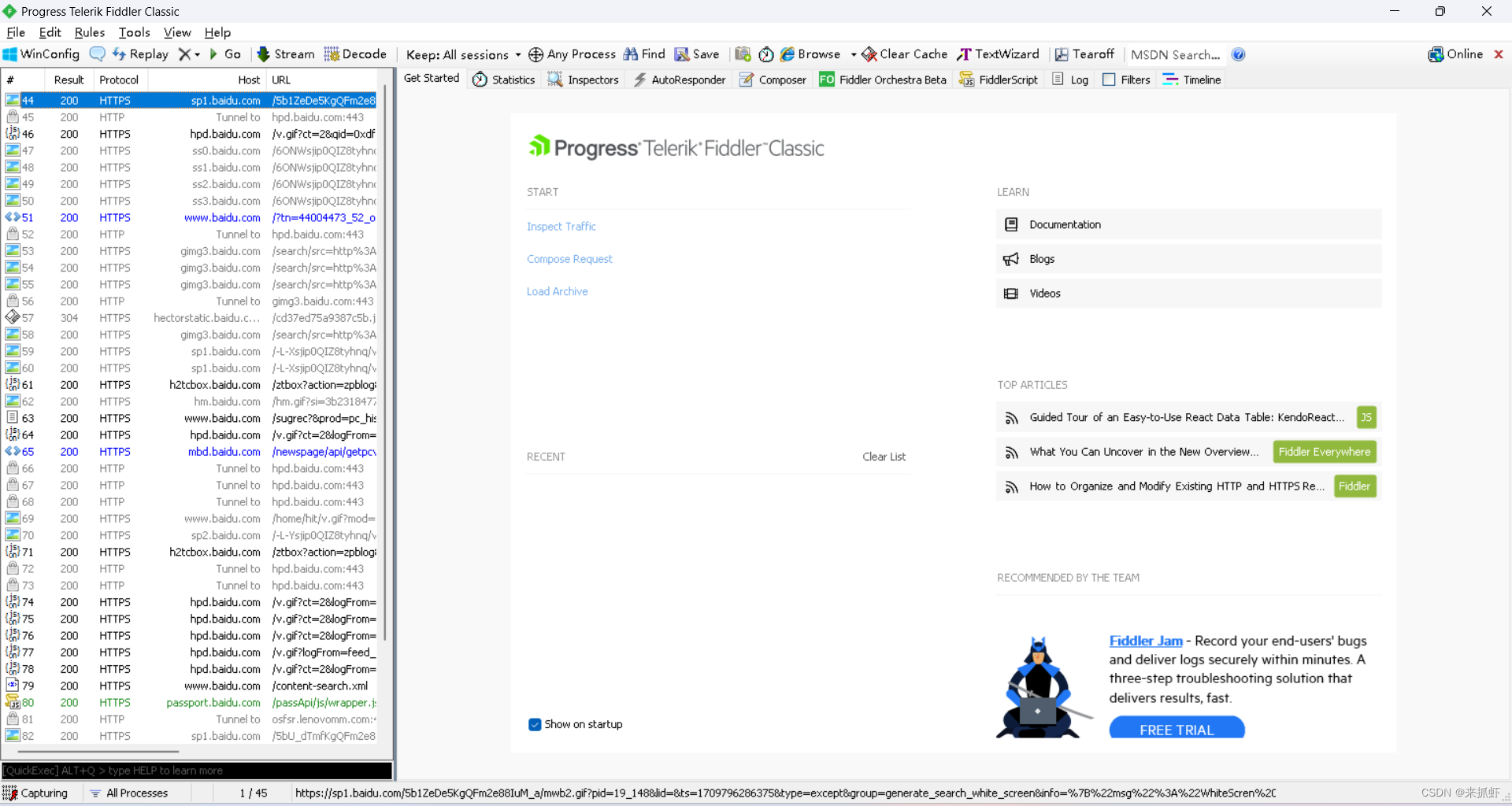
Task: Click the FREE TRIAL button
Action: tap(1177, 727)
